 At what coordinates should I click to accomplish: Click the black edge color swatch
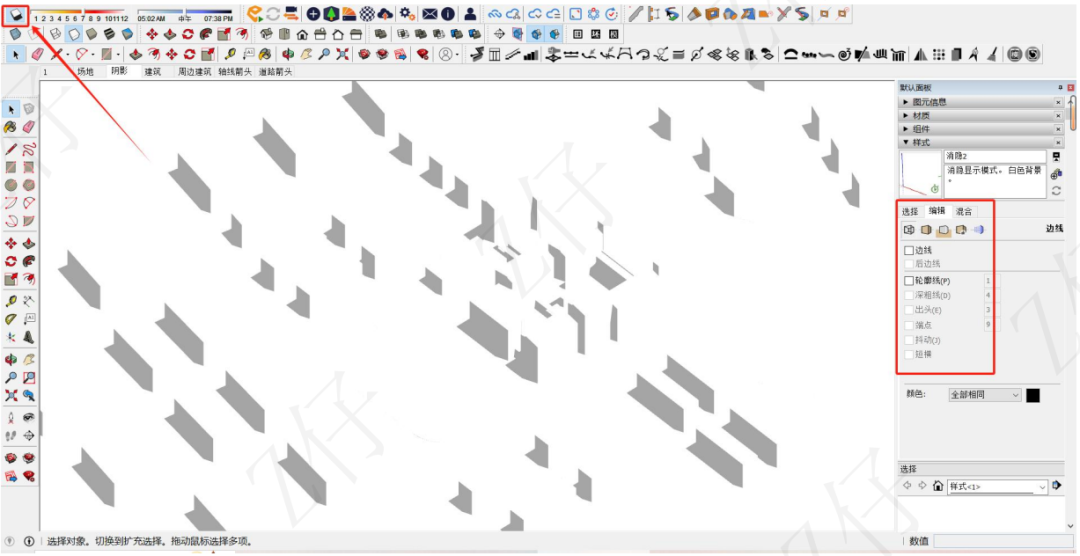tap(1032, 395)
